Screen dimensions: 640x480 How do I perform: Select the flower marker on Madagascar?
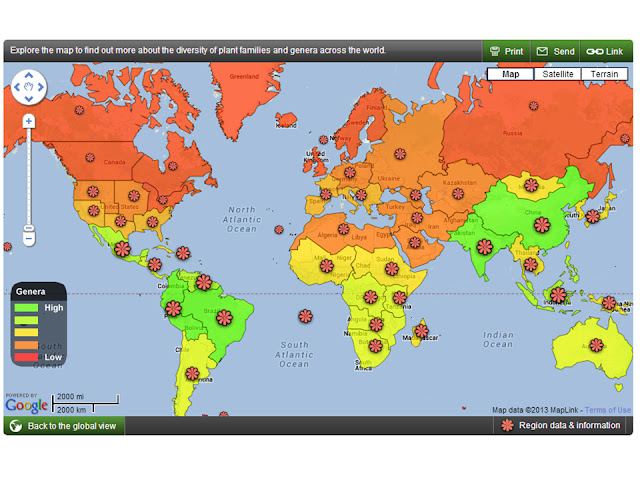pos(421,331)
